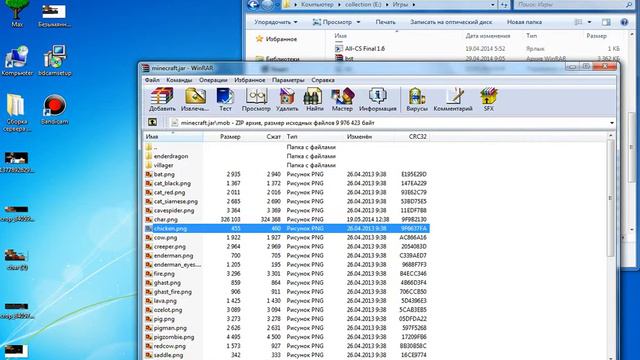The height and width of the screenshot is (360, 640).
Task: Select the All-CS Final 1.6 file in Explorer
Action: [x=364, y=49]
